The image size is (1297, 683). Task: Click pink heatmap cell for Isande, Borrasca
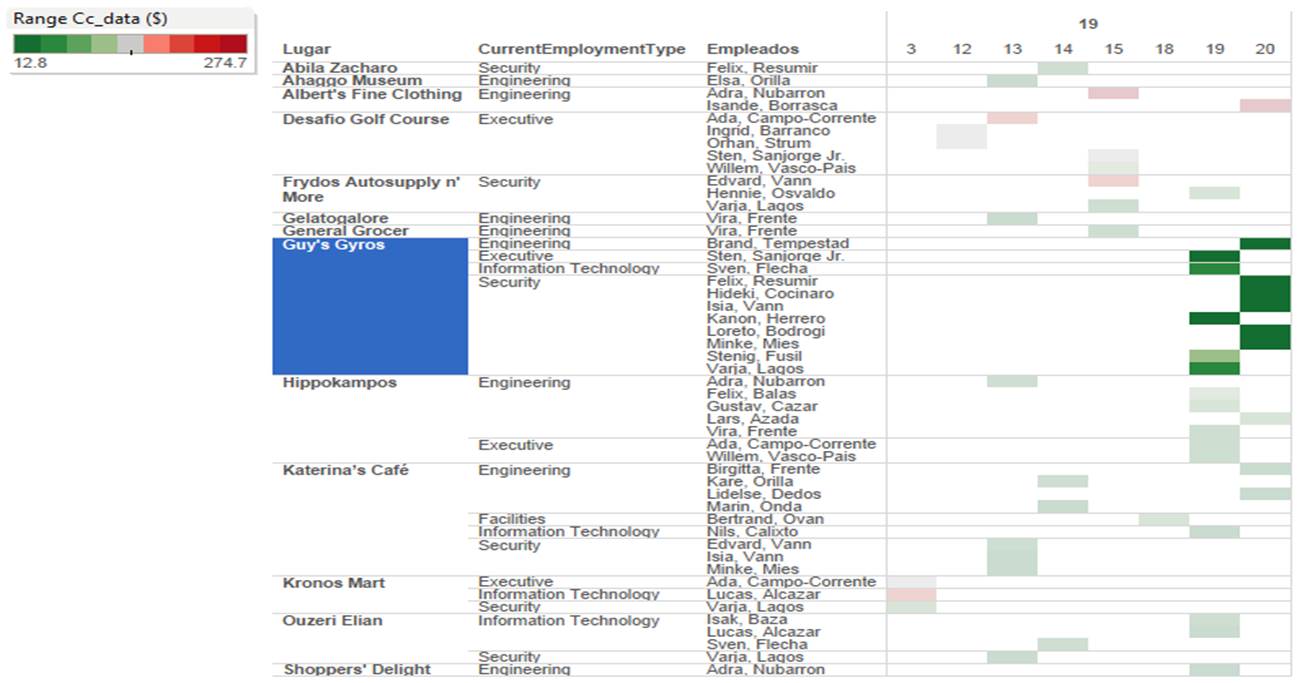click(1265, 106)
